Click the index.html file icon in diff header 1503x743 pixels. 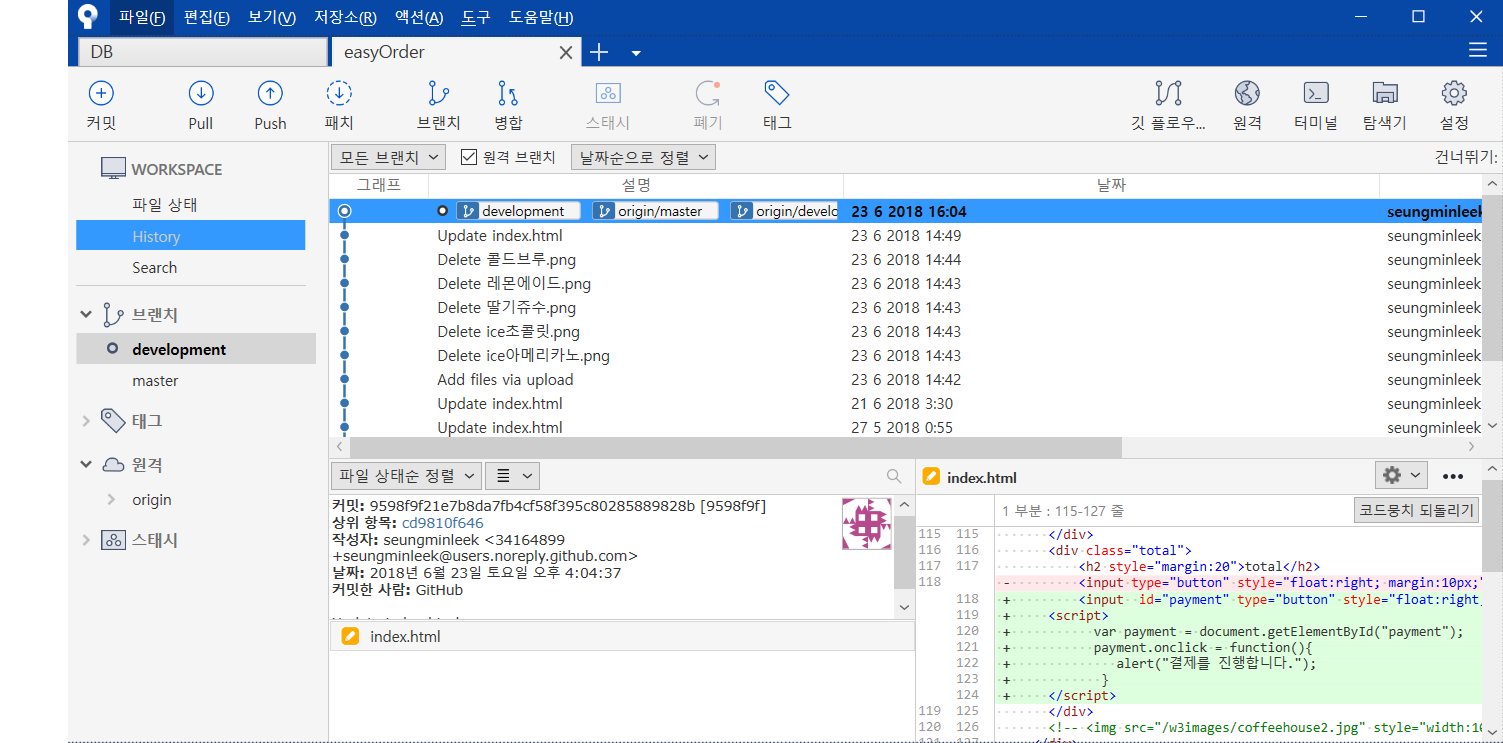click(x=931, y=477)
